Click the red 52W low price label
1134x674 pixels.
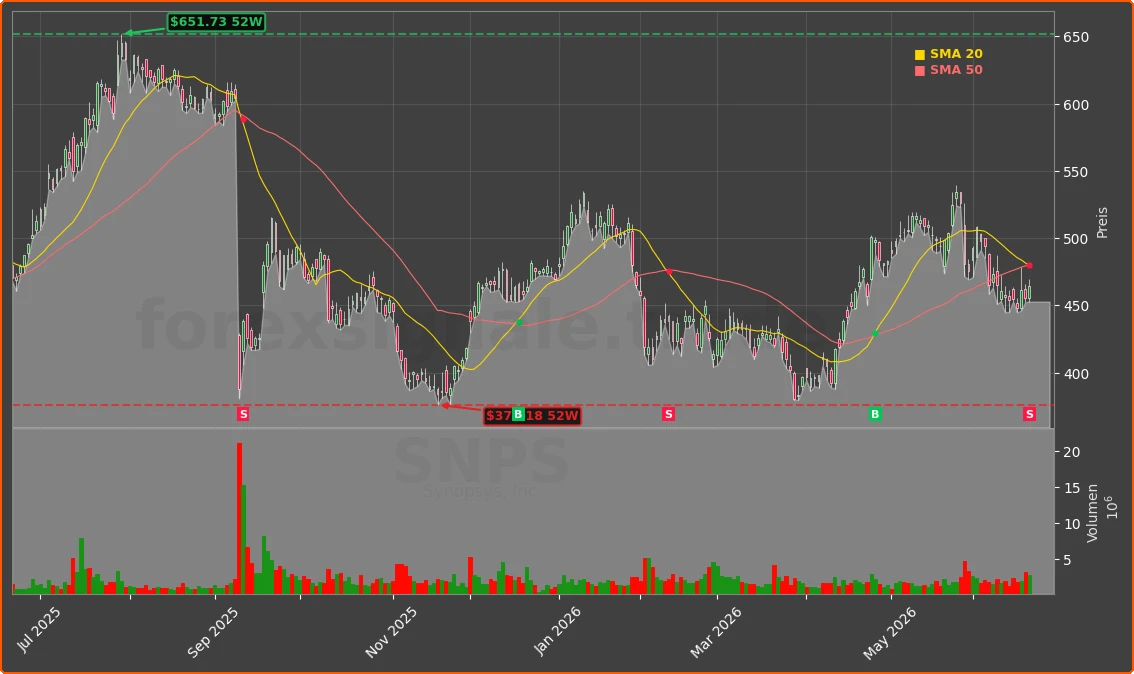[532, 416]
